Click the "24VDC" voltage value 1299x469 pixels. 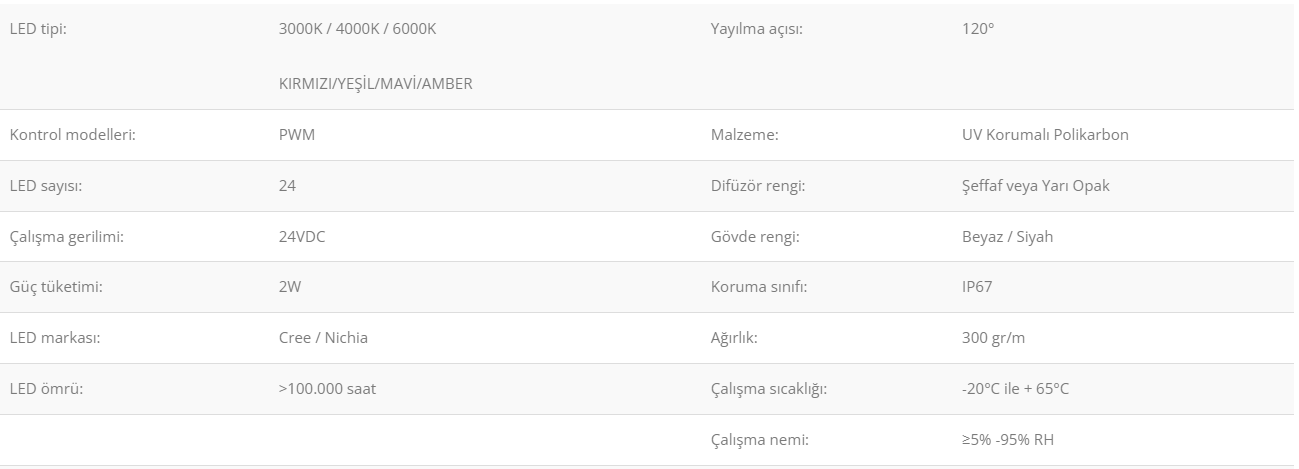[302, 237]
